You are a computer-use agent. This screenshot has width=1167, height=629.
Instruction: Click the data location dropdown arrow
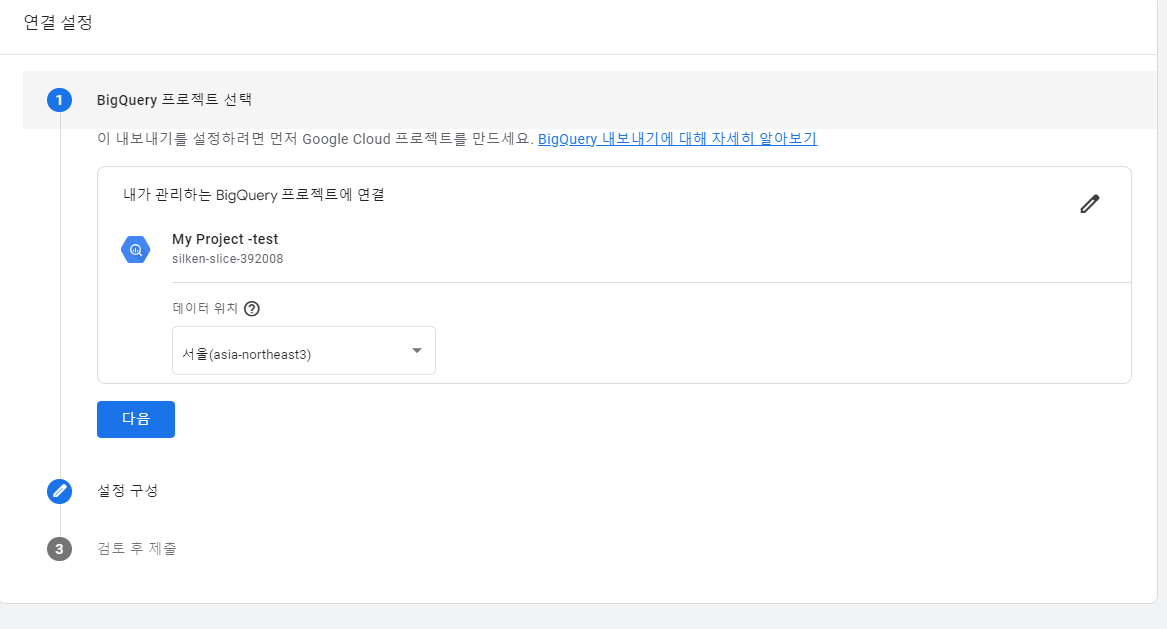pos(417,351)
